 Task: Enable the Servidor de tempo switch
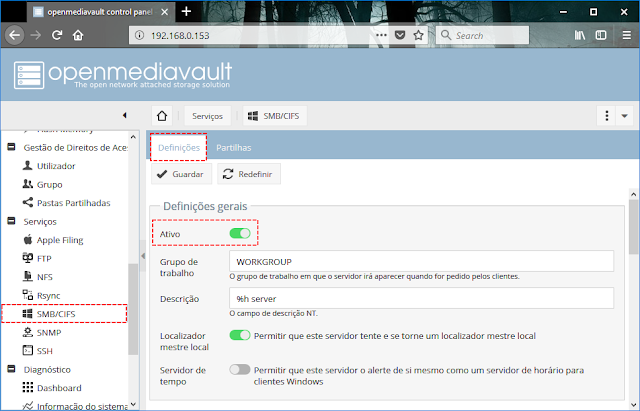[240, 370]
